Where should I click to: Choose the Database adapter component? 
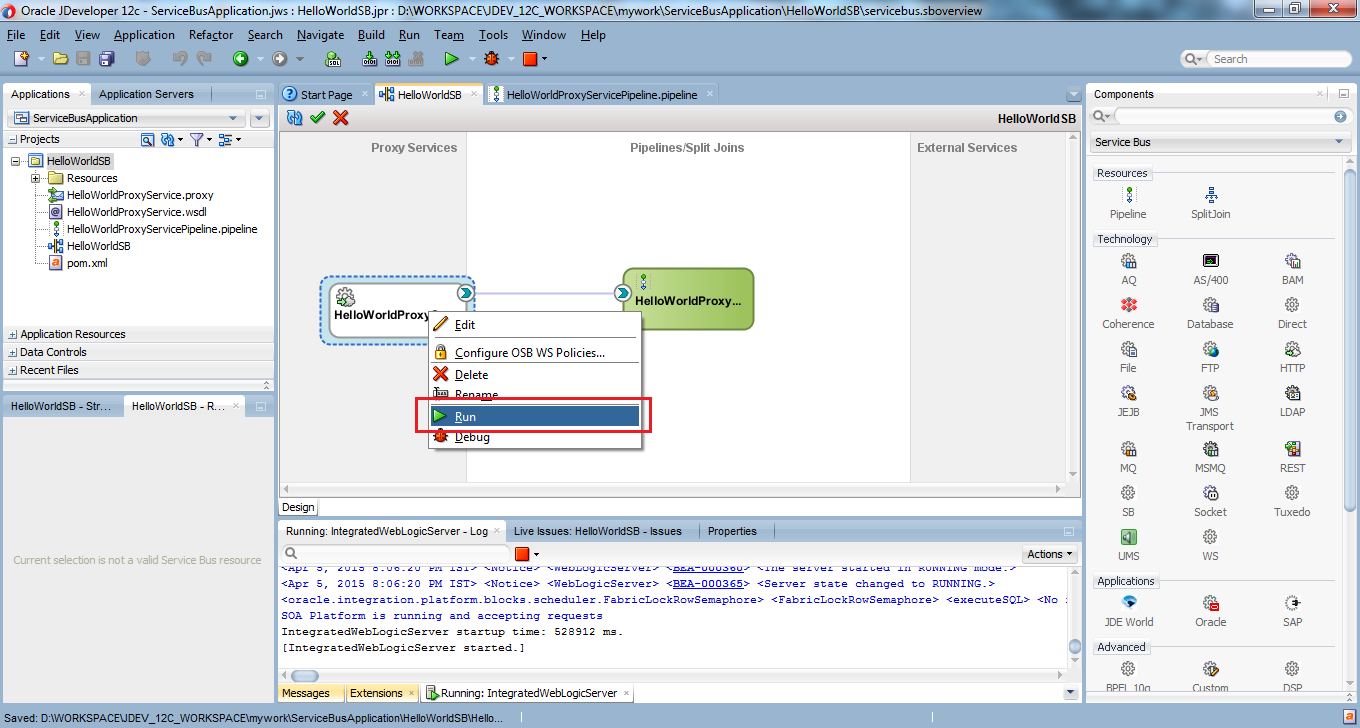click(1210, 313)
